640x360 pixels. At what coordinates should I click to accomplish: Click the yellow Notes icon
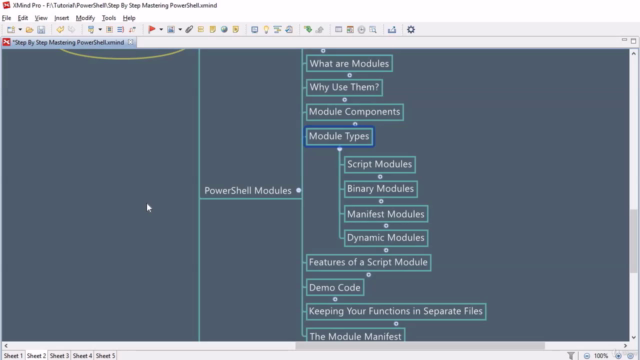click(212, 29)
